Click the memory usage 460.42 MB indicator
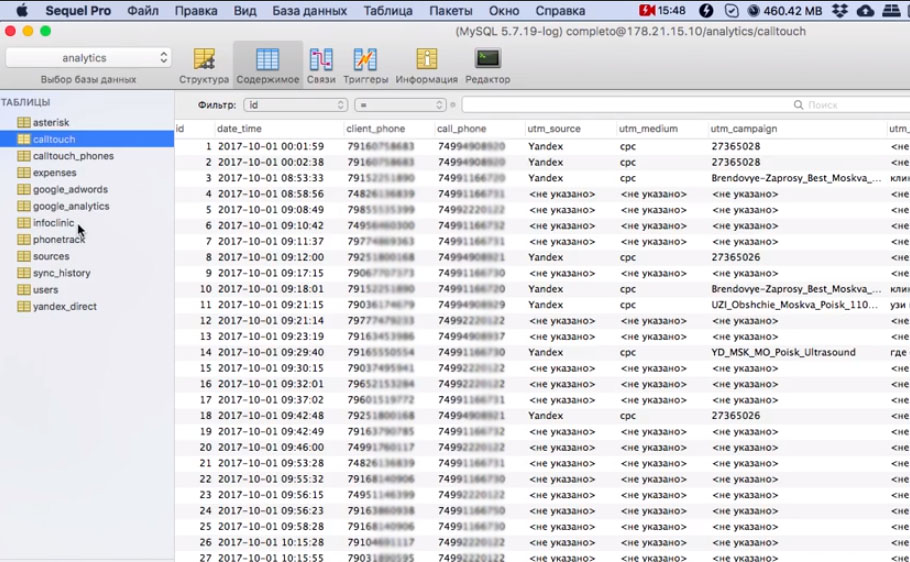 point(785,10)
